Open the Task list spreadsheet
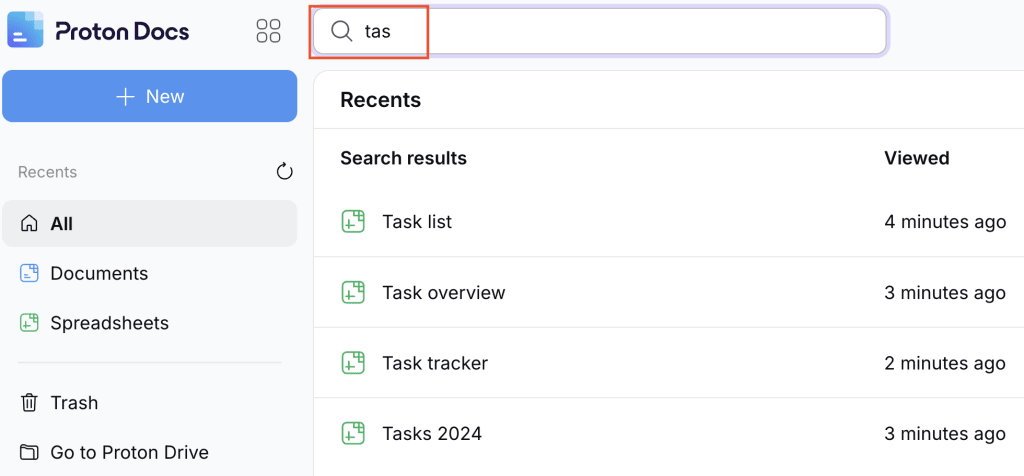The height and width of the screenshot is (476, 1024). click(417, 221)
